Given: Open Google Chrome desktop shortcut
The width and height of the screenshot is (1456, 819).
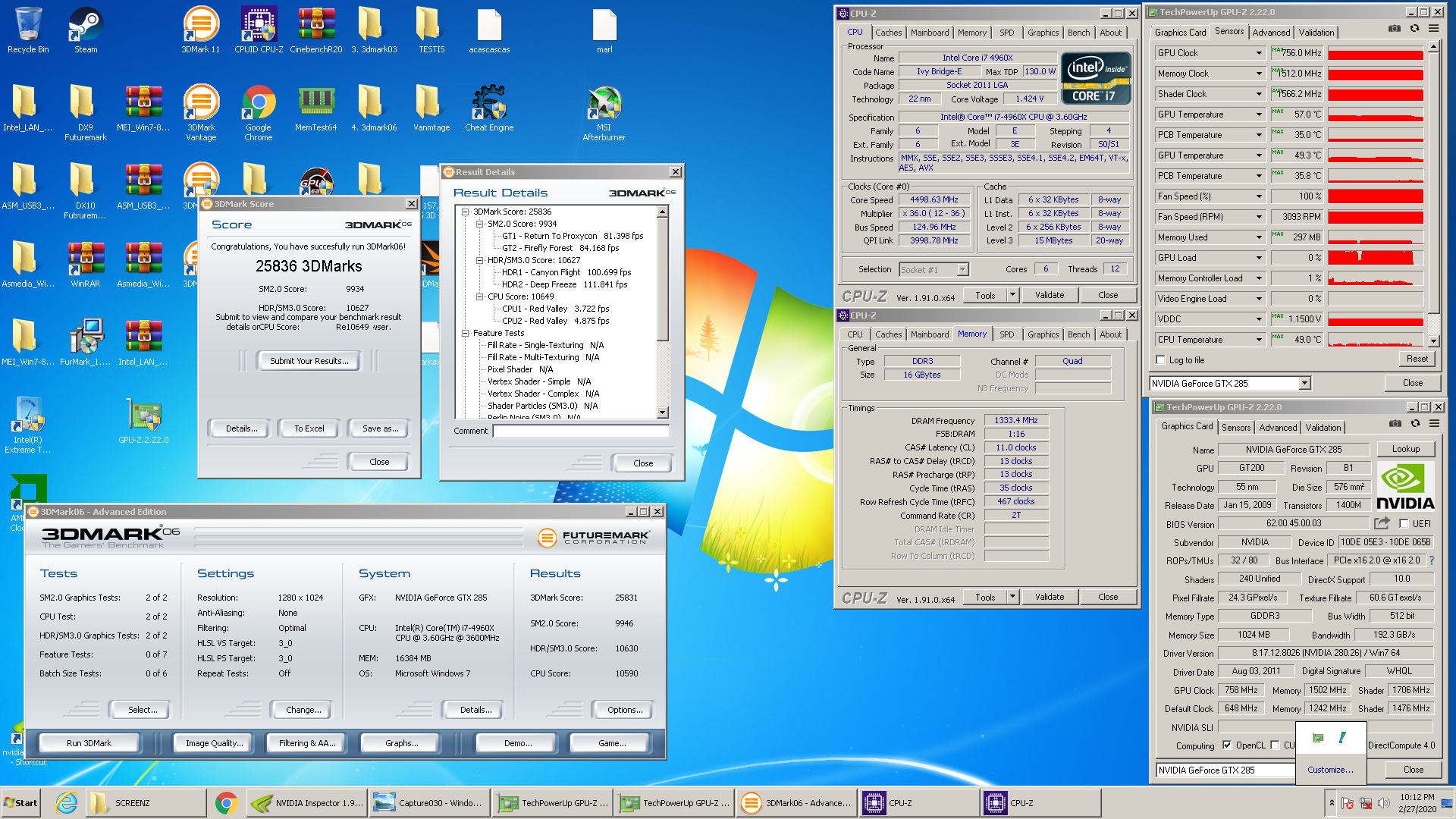Looking at the screenshot, I should pyautogui.click(x=259, y=113).
